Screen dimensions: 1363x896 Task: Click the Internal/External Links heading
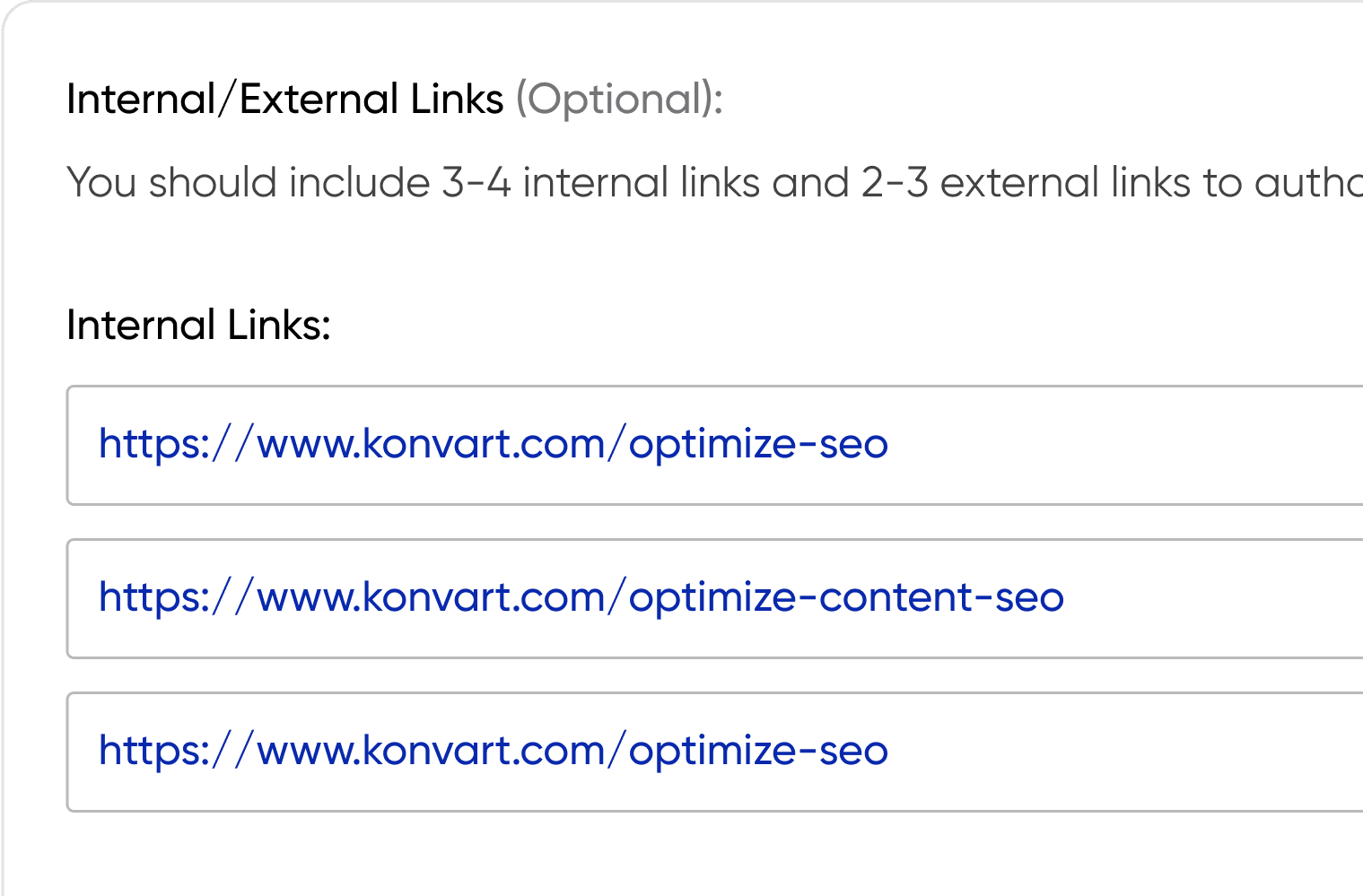click(284, 100)
